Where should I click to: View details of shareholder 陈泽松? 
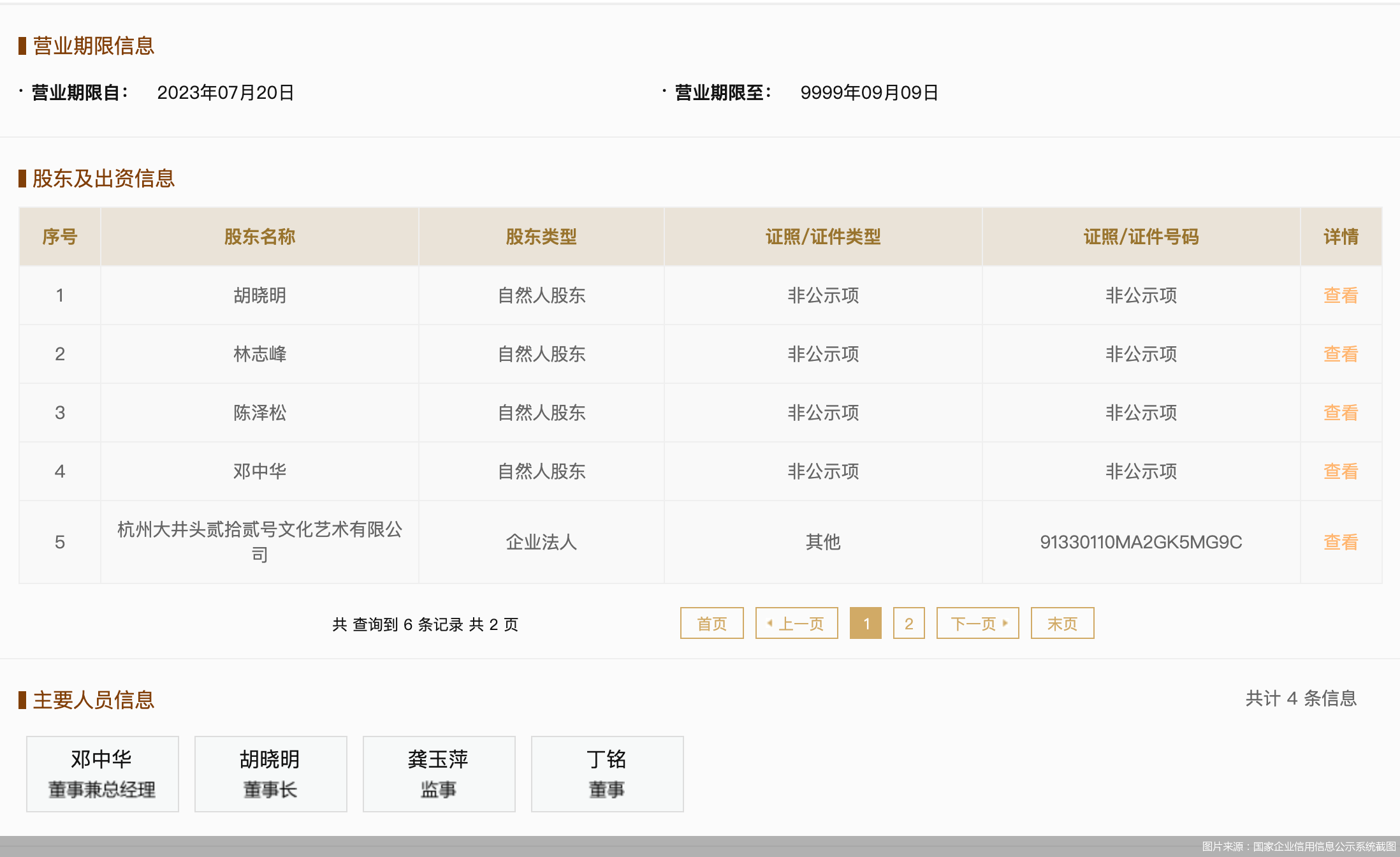pos(1341,413)
